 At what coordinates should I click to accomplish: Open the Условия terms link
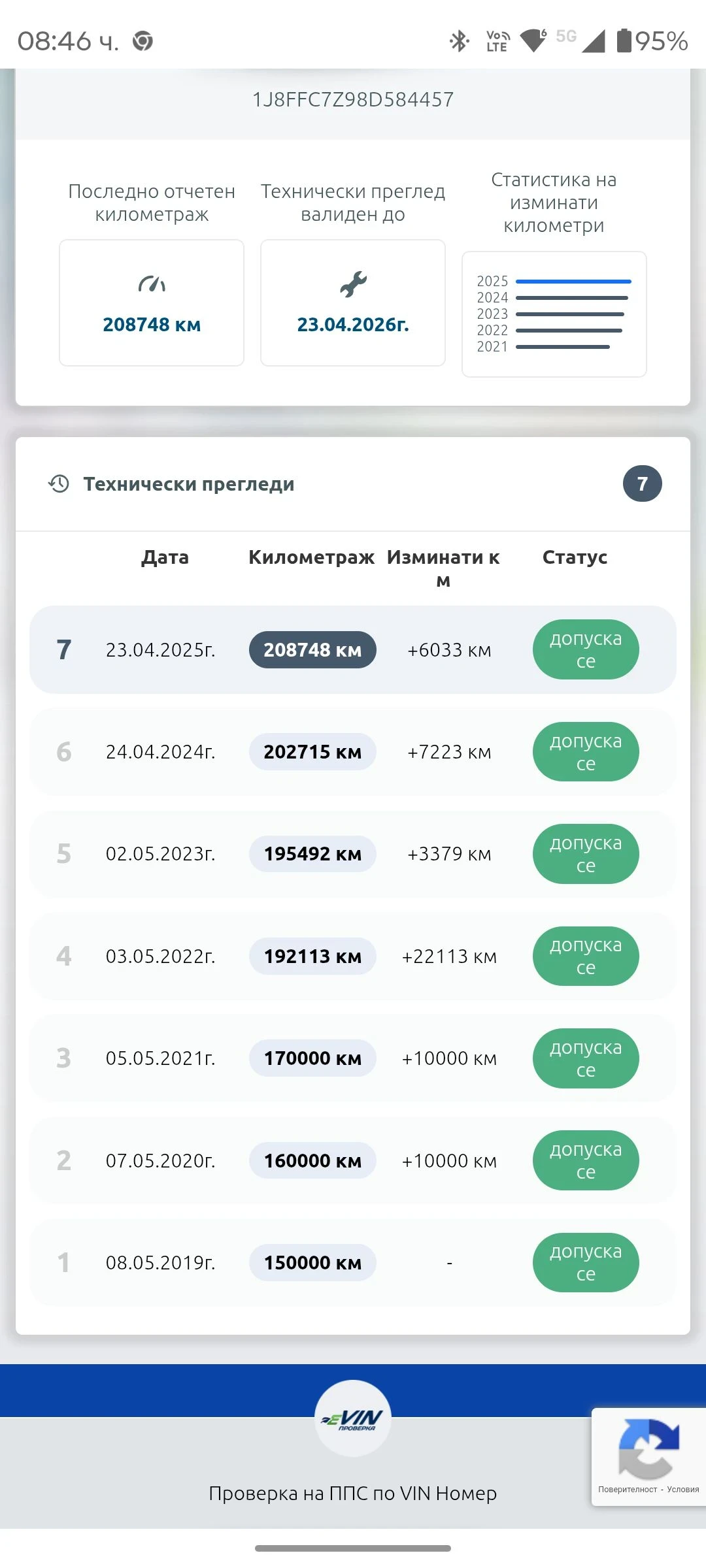click(x=682, y=1490)
